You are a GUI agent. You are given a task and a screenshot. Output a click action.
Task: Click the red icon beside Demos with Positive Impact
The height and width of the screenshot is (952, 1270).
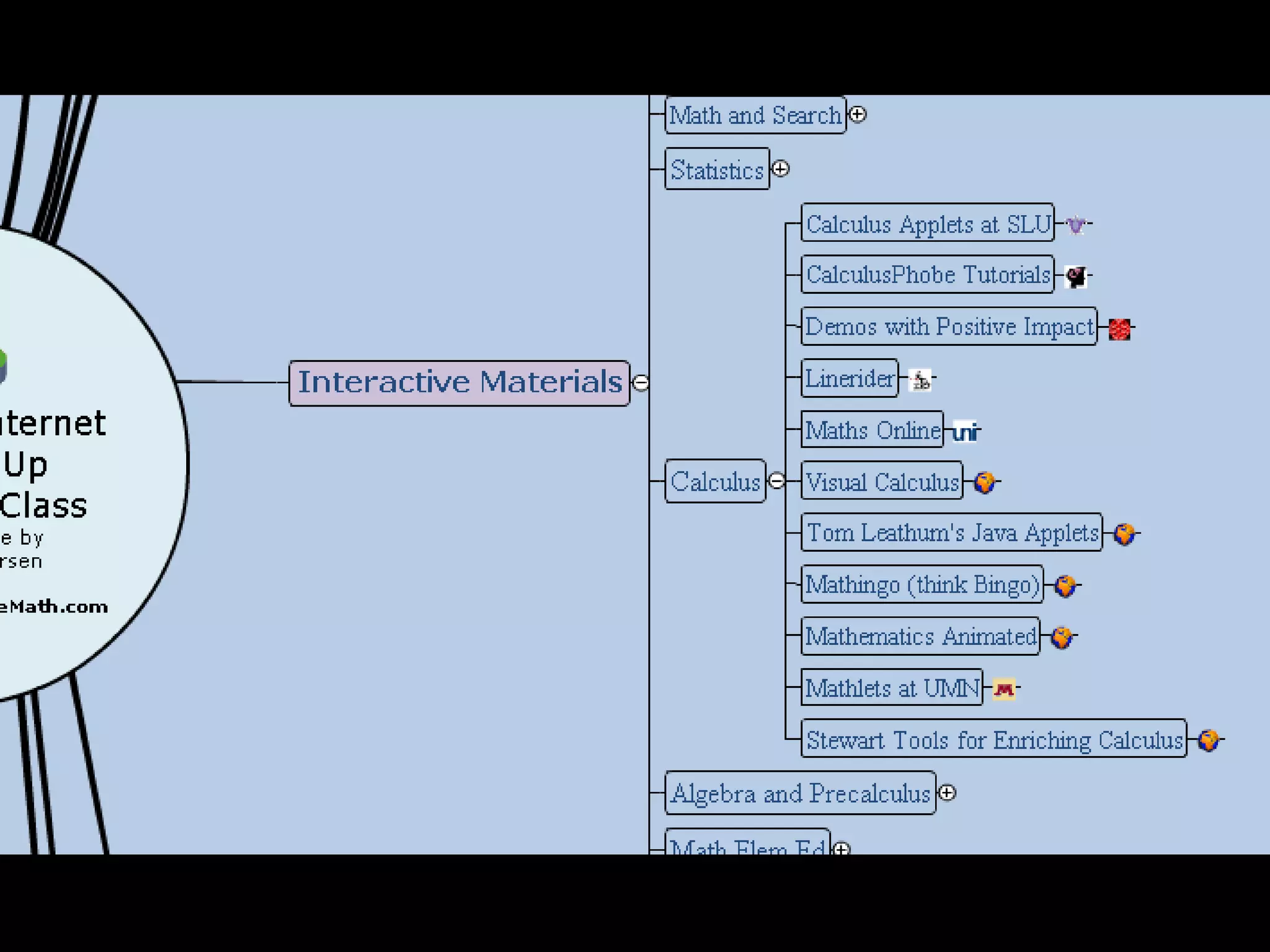point(1119,329)
